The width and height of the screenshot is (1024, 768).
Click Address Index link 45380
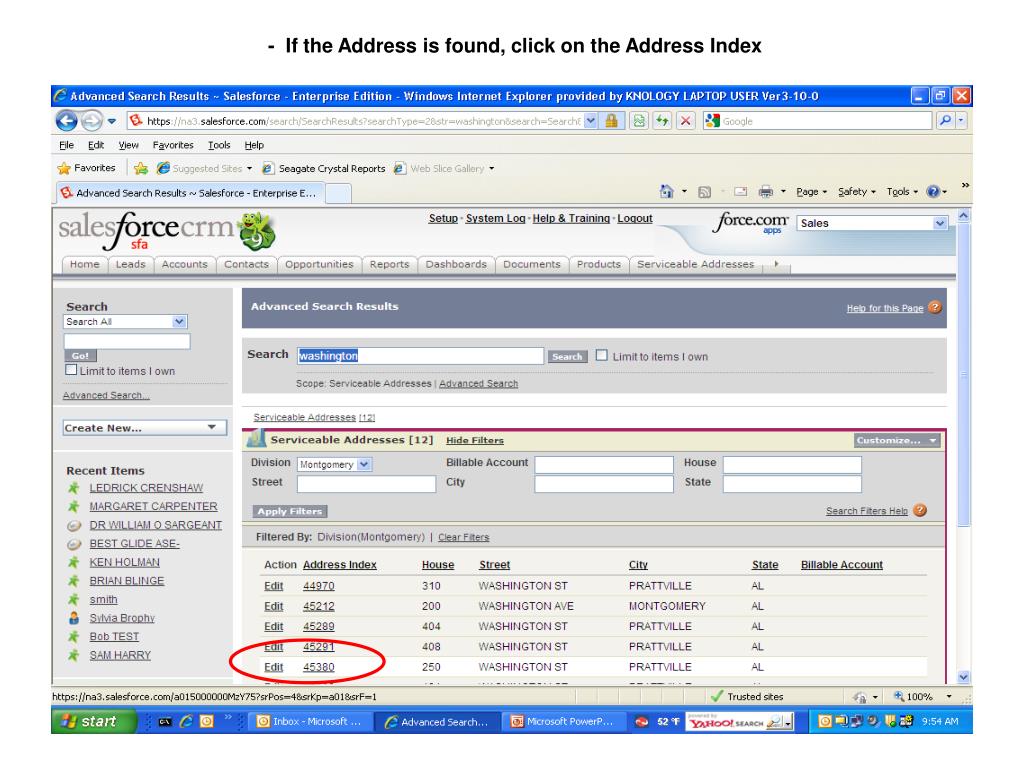tap(319, 667)
